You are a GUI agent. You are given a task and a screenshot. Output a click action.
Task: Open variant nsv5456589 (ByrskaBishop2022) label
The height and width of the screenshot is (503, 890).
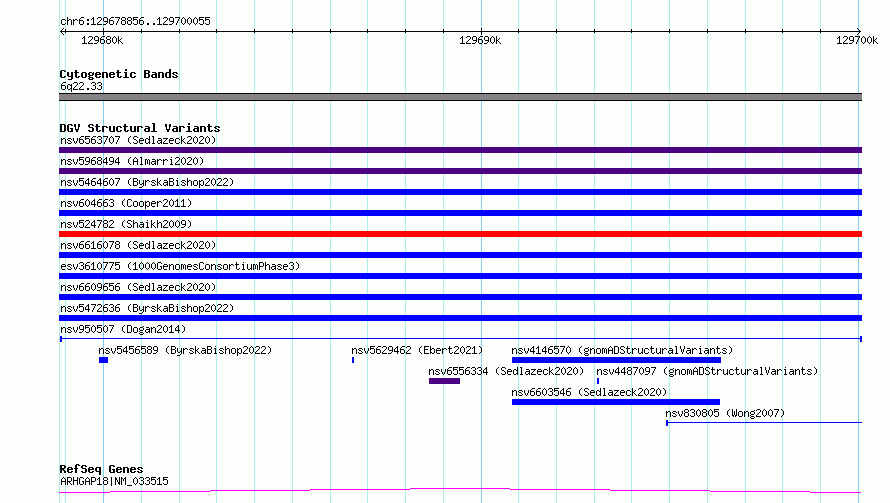(x=185, y=350)
